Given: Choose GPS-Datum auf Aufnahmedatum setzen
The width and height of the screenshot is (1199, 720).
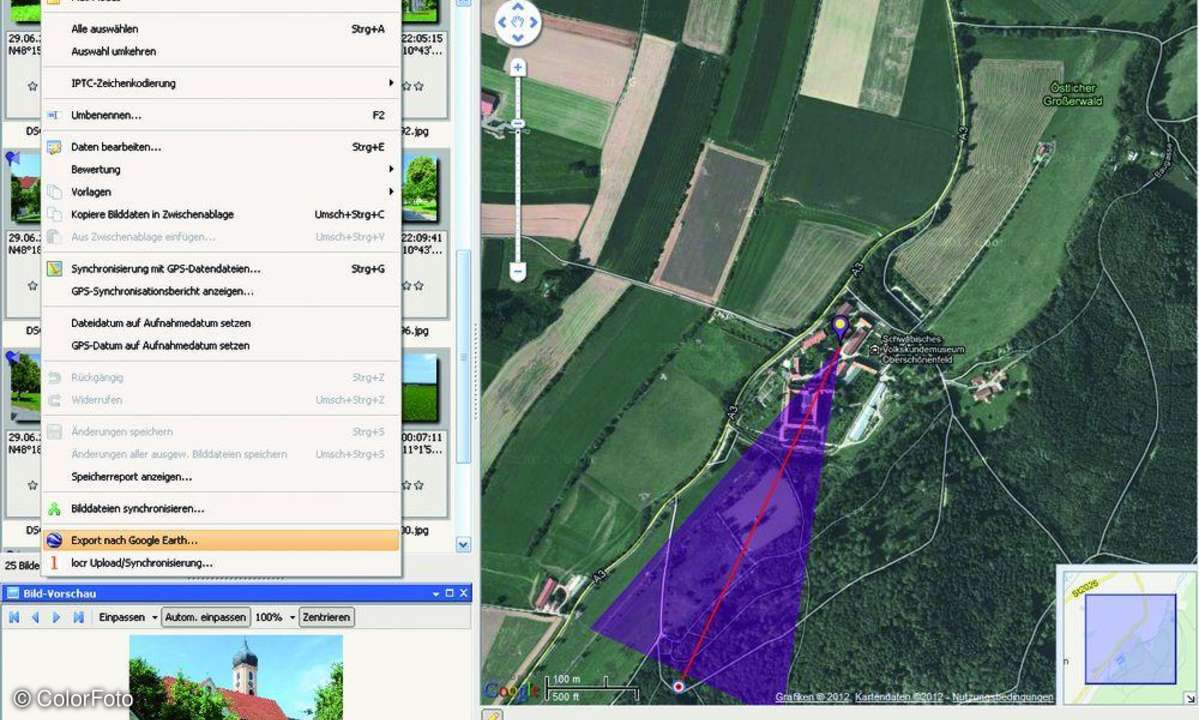Looking at the screenshot, I should pyautogui.click(x=221, y=345).
